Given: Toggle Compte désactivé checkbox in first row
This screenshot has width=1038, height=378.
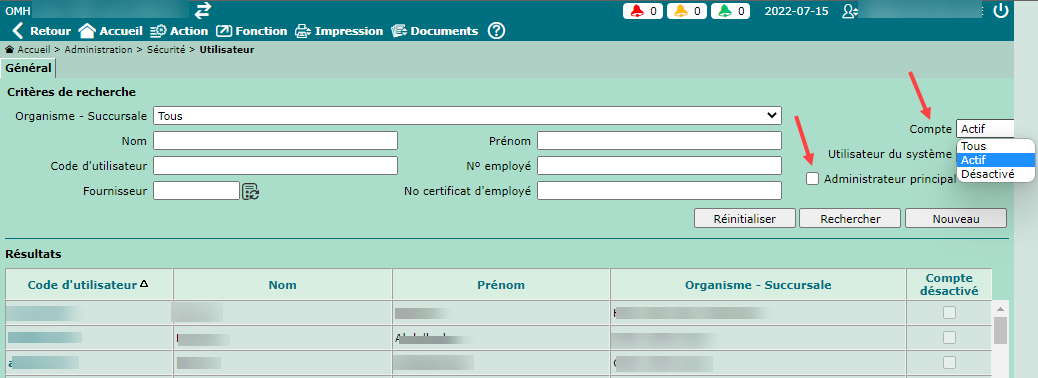Looking at the screenshot, I should 949,312.
